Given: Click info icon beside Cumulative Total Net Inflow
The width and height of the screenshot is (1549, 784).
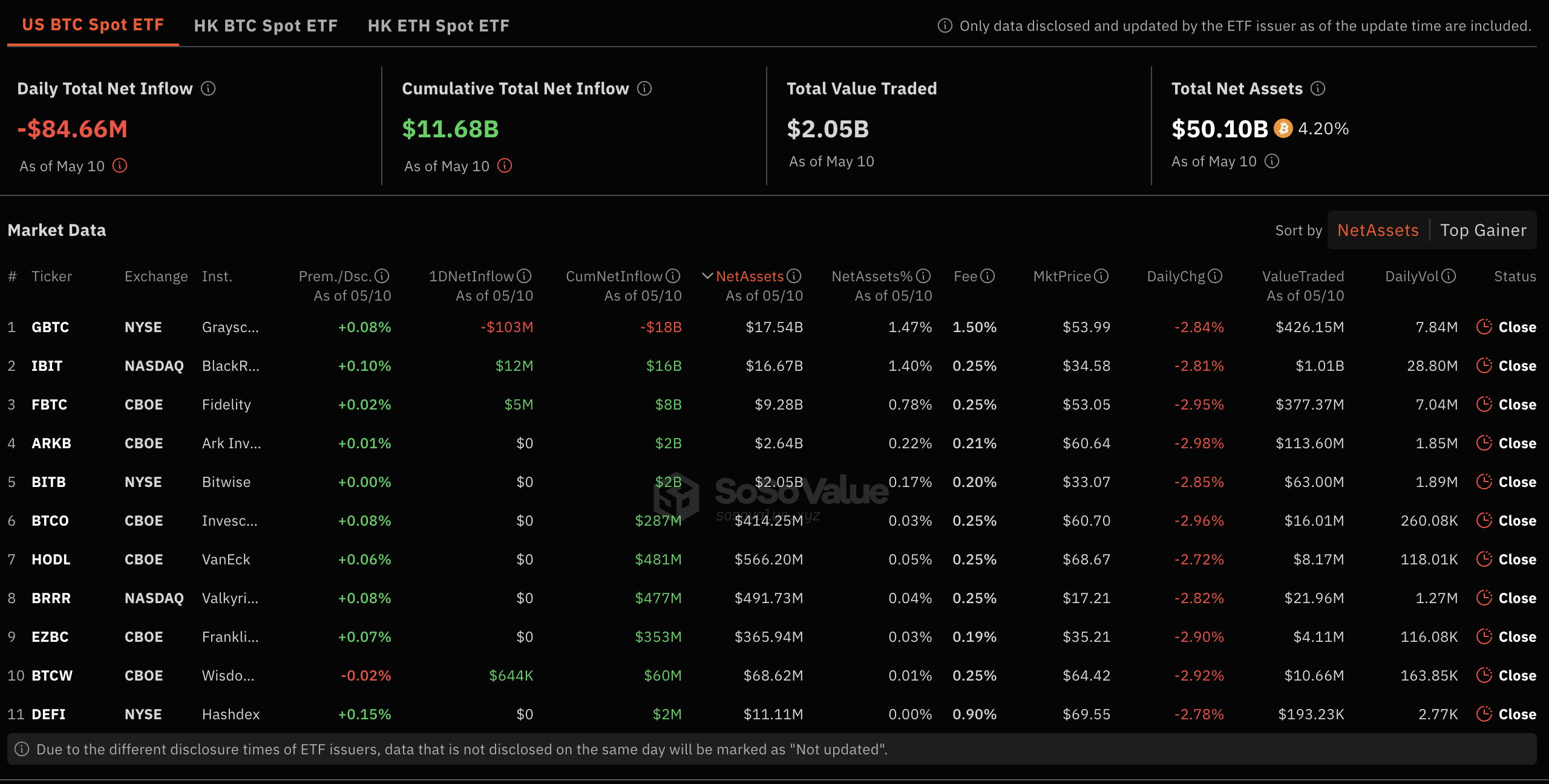Looking at the screenshot, I should [644, 89].
